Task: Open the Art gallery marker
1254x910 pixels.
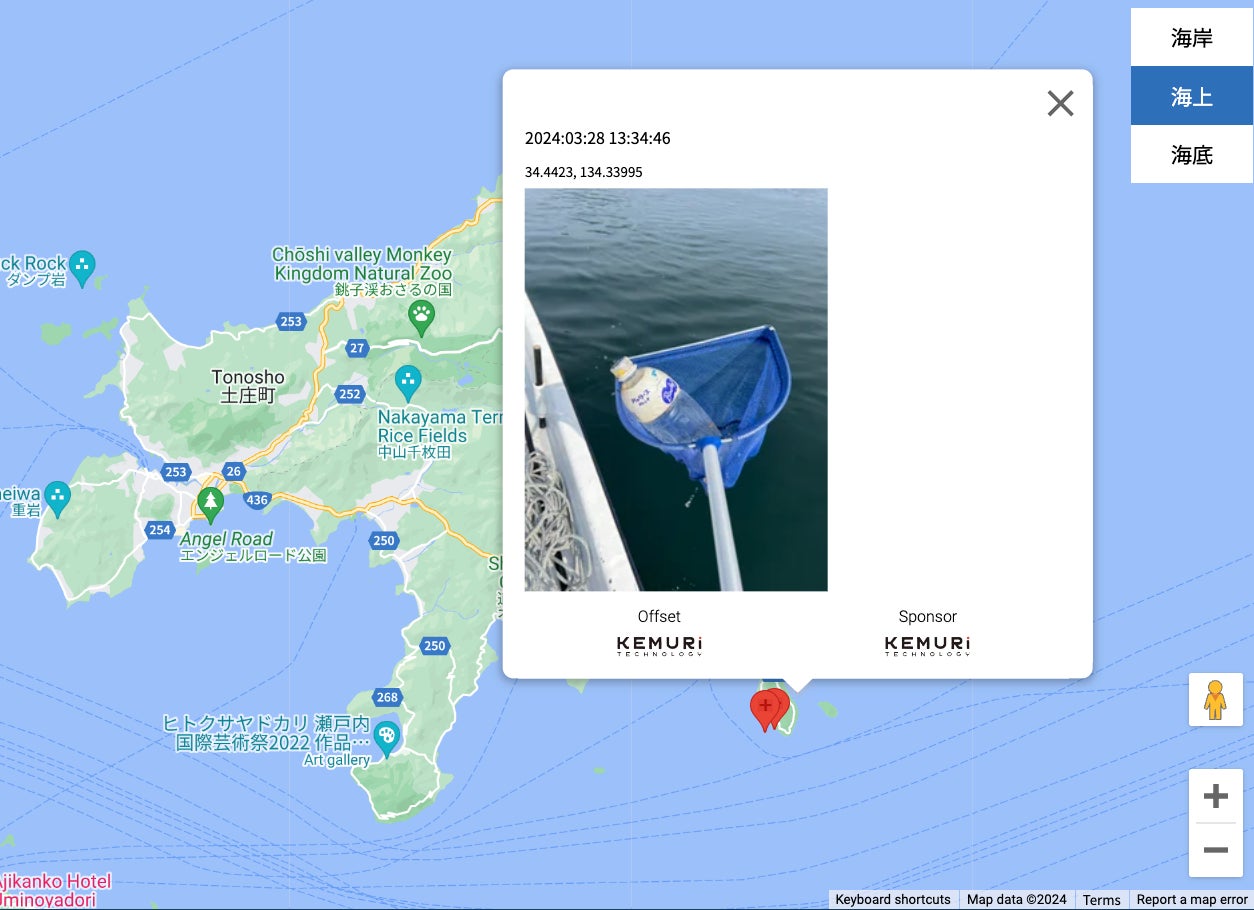Action: tap(386, 739)
